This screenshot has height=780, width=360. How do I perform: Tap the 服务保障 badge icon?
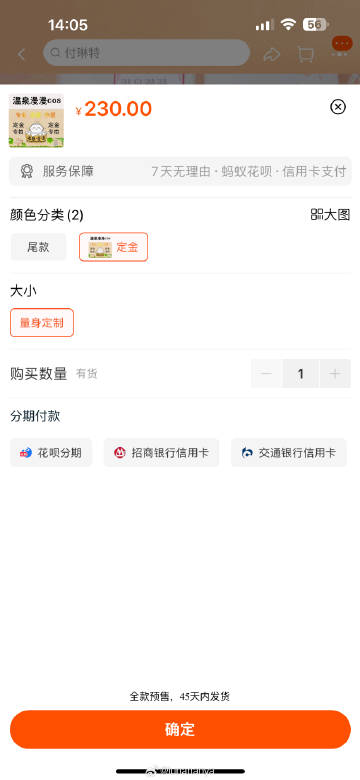(26, 172)
